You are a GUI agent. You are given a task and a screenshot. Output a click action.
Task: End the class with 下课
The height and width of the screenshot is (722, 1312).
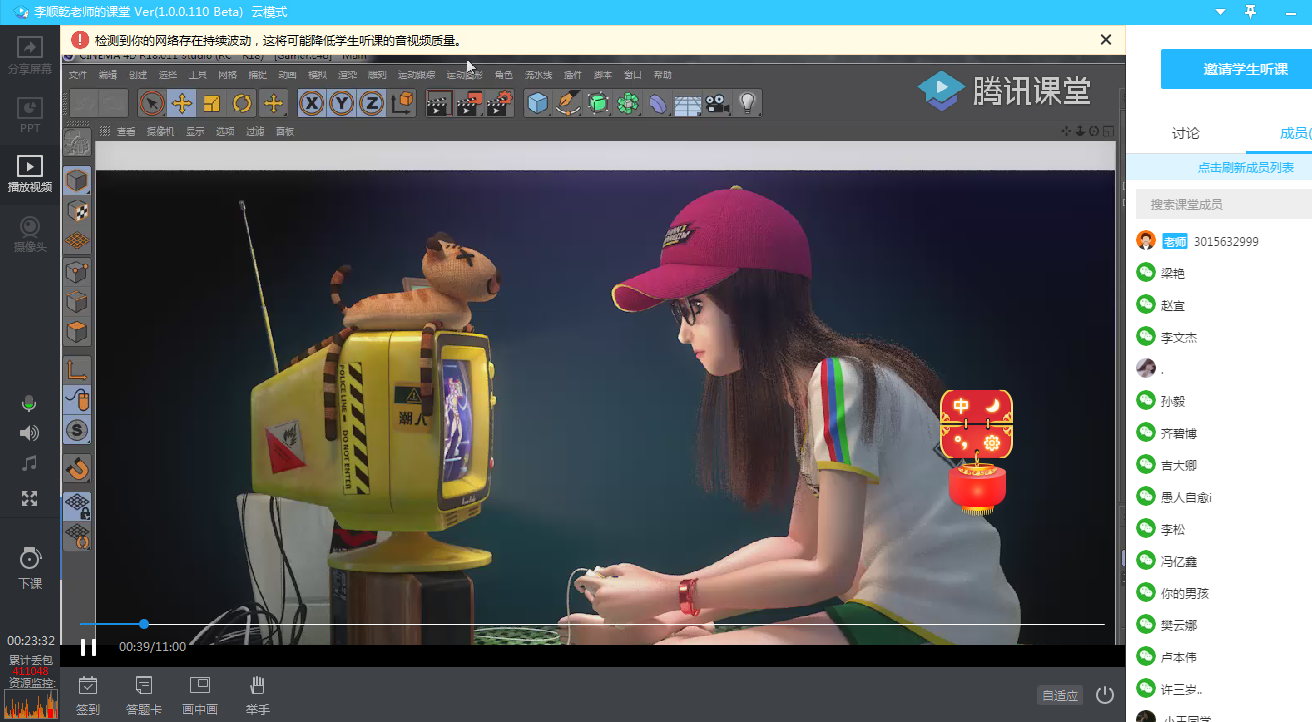[29, 568]
